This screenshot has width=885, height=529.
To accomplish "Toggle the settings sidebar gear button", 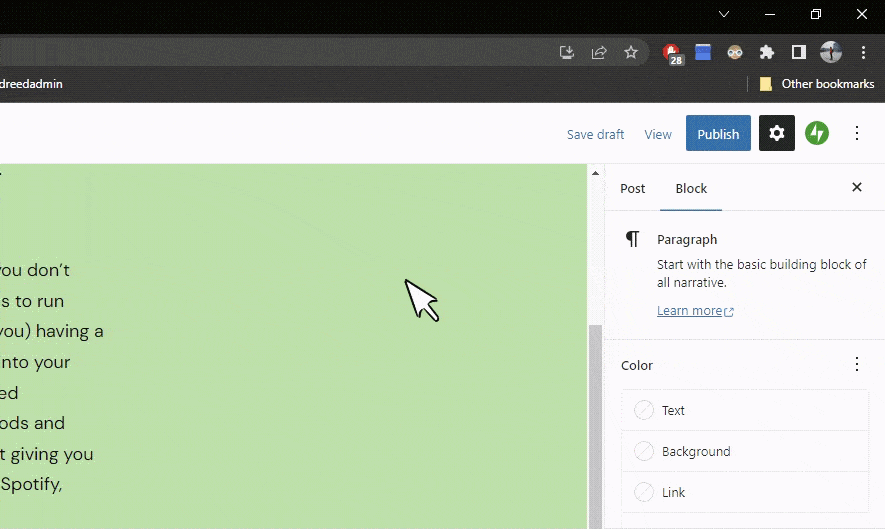I will pyautogui.click(x=776, y=134).
